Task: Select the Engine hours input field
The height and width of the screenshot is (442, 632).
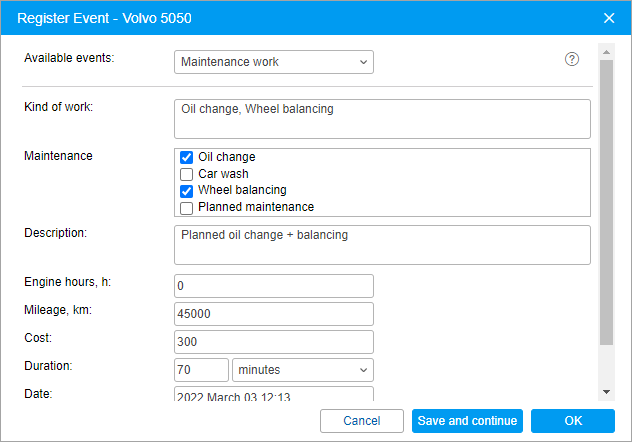Action: [x=273, y=286]
